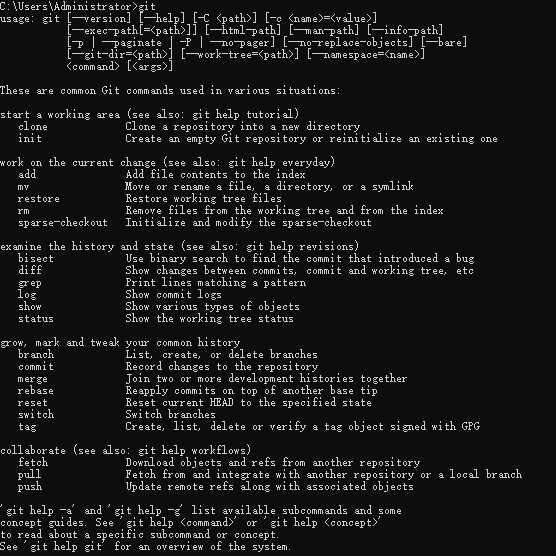Click the 'switch' command entry
The width and height of the screenshot is (556, 556).
coord(36,415)
